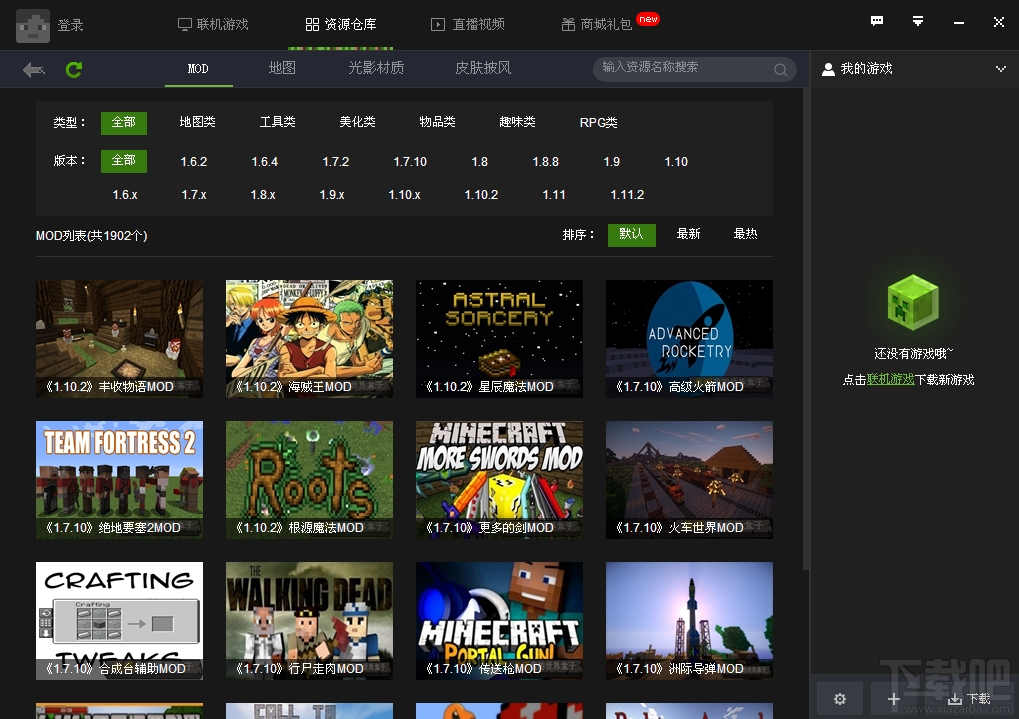Filter type by RPG类
This screenshot has height=719, width=1019.
pos(598,122)
